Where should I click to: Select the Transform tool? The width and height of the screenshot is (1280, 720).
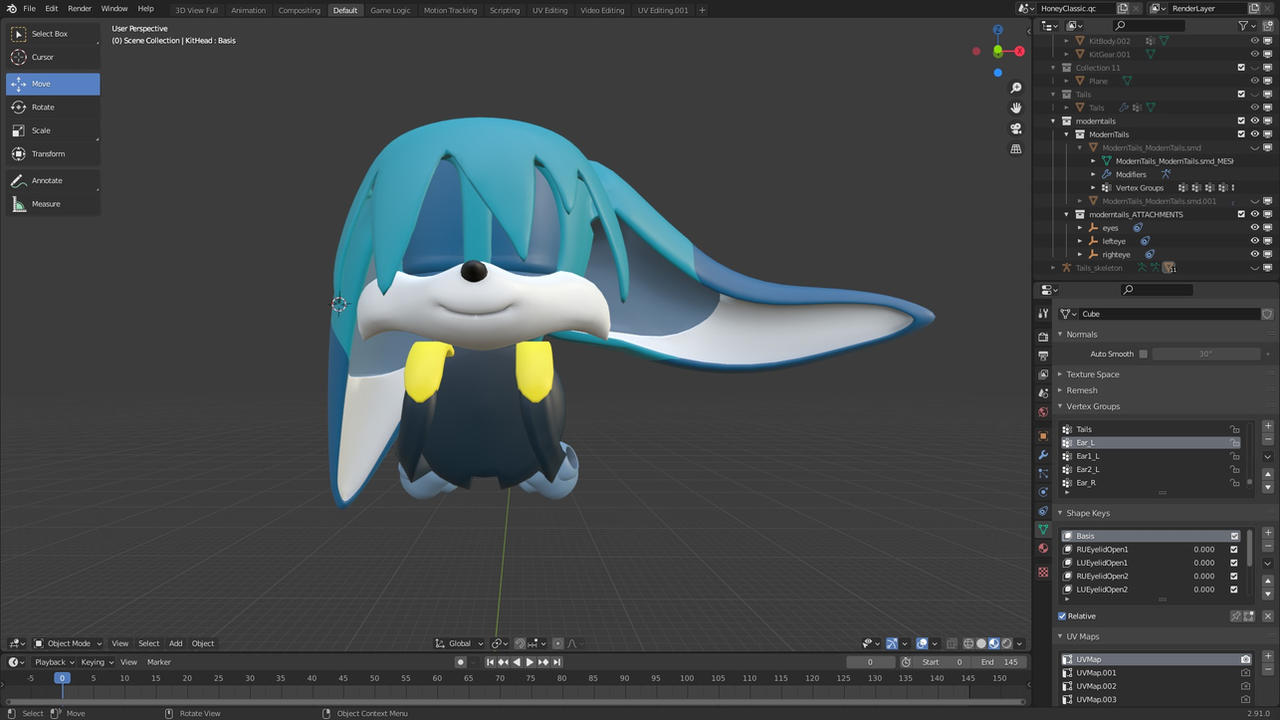tap(53, 154)
